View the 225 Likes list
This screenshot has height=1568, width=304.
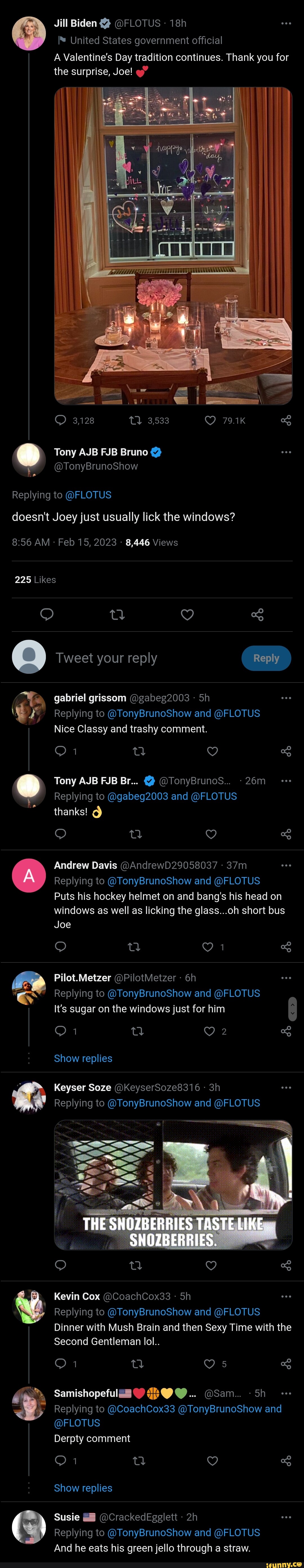pyautogui.click(x=35, y=580)
